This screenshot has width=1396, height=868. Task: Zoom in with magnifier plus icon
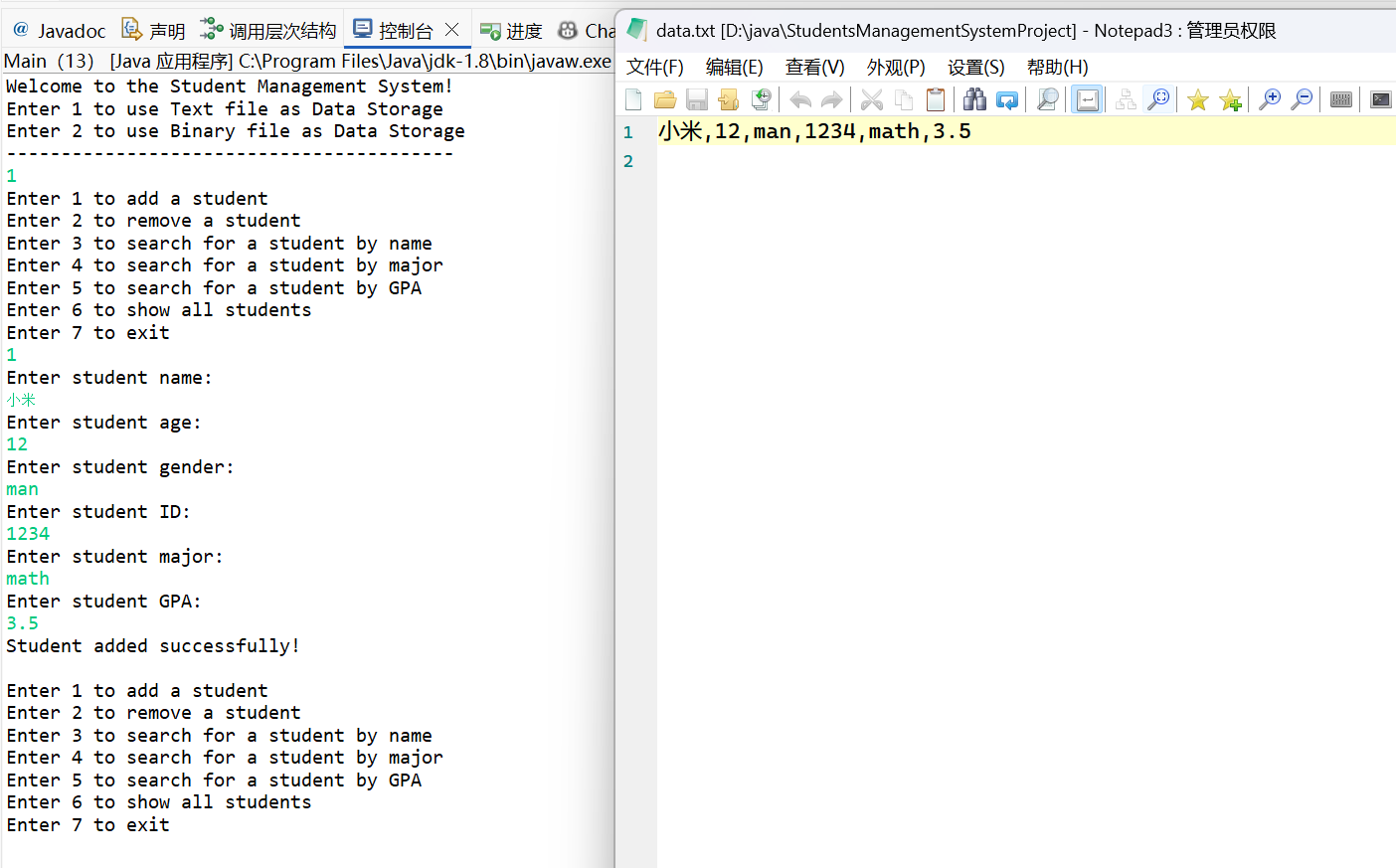[1270, 99]
